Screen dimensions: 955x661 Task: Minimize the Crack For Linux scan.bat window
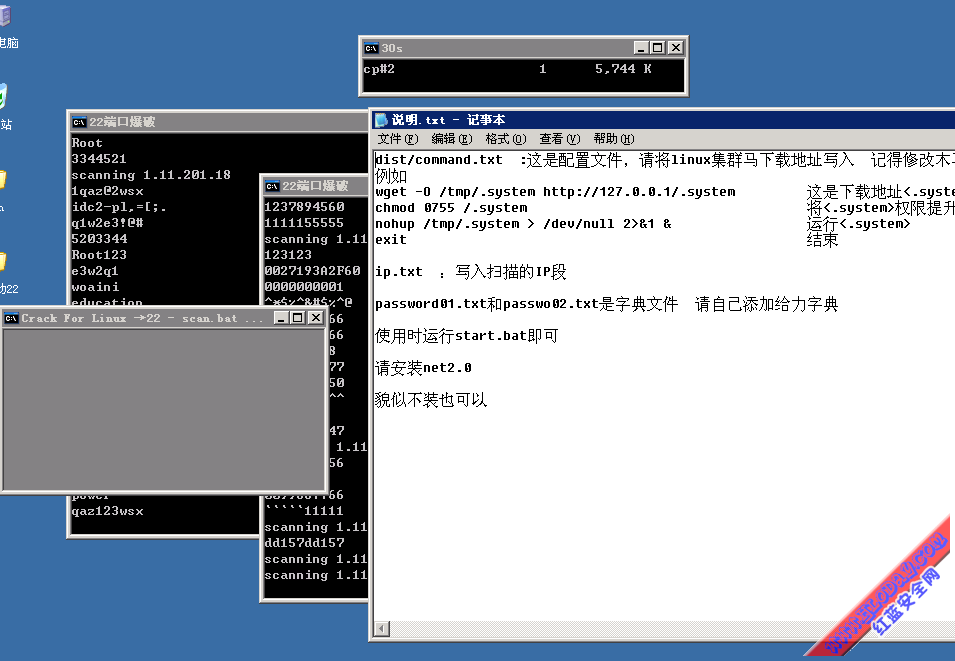280,317
